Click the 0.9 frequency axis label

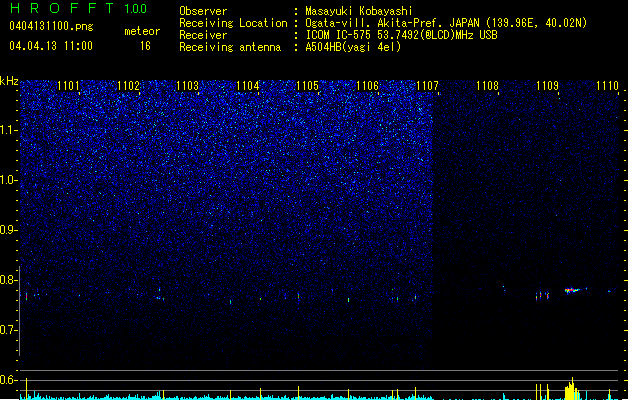(8, 230)
